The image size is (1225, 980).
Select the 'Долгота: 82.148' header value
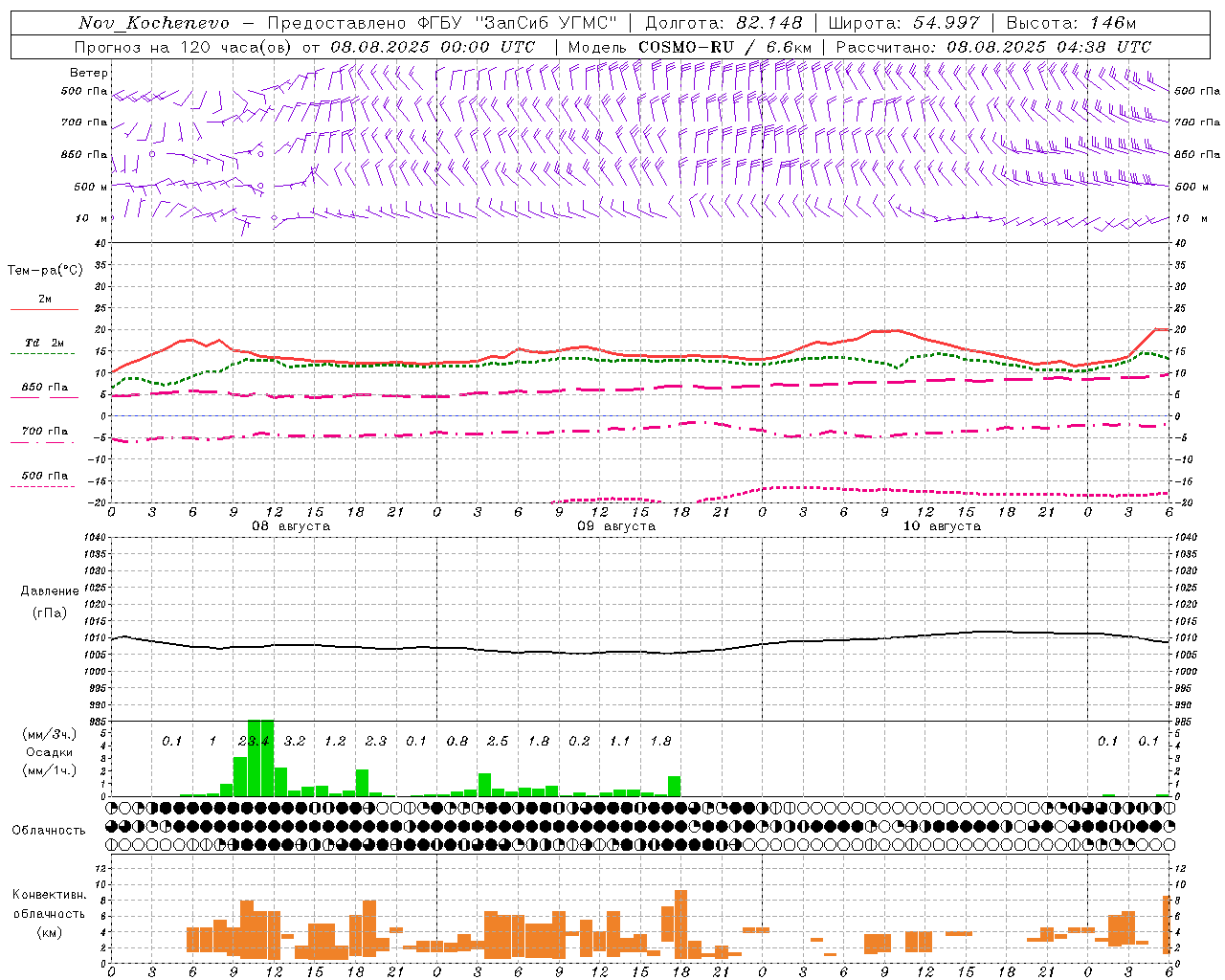[x=724, y=23]
